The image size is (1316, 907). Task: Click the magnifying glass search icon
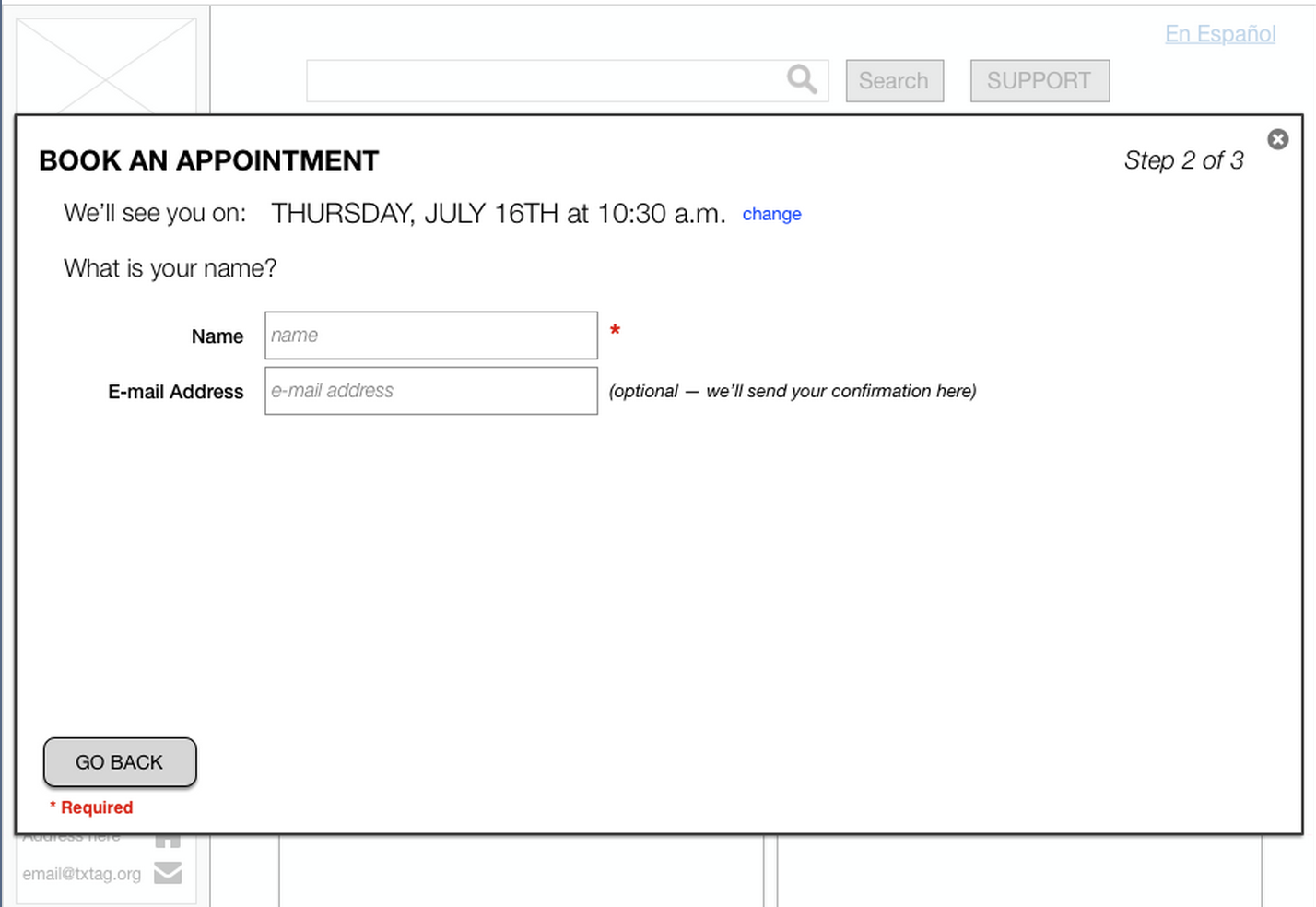click(x=801, y=80)
